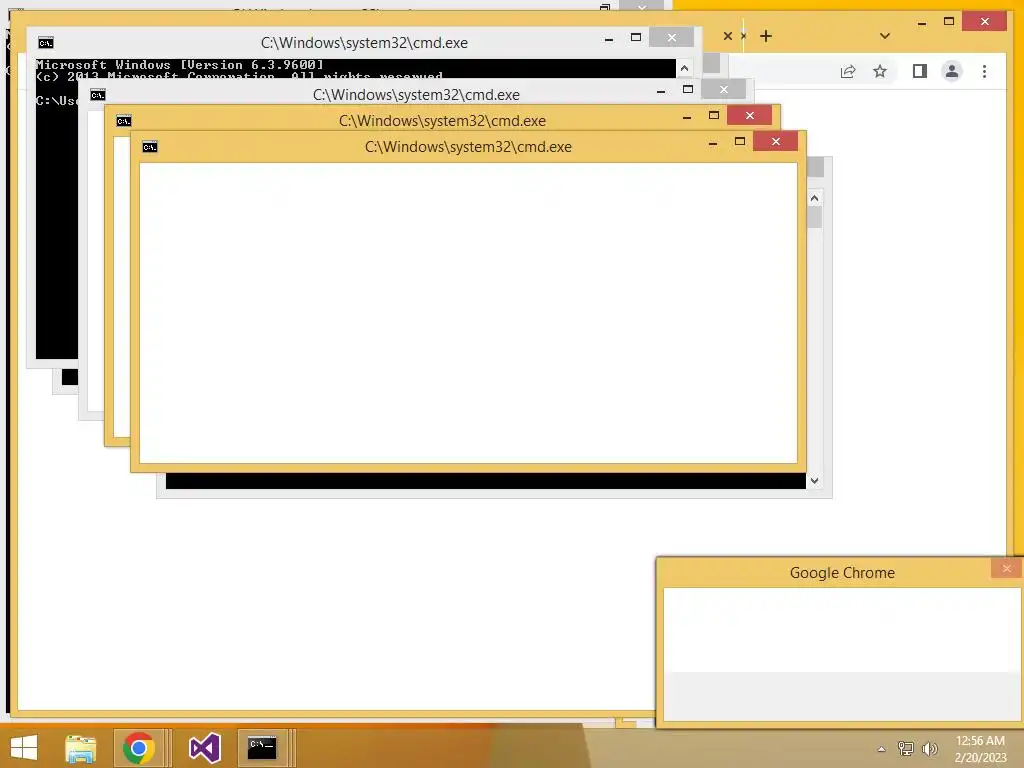Open Visual Studio from taskbar
This screenshot has width=1024, height=768.
point(204,748)
